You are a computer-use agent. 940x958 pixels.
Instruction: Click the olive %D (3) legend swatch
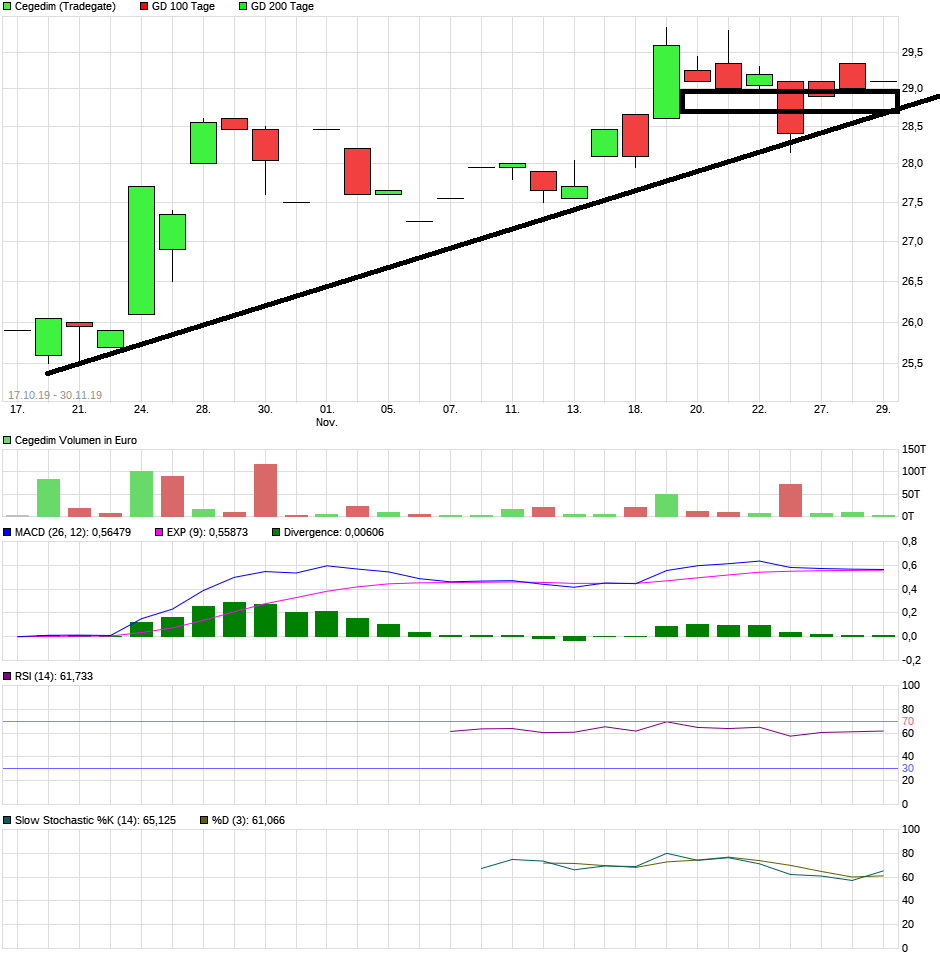(205, 821)
